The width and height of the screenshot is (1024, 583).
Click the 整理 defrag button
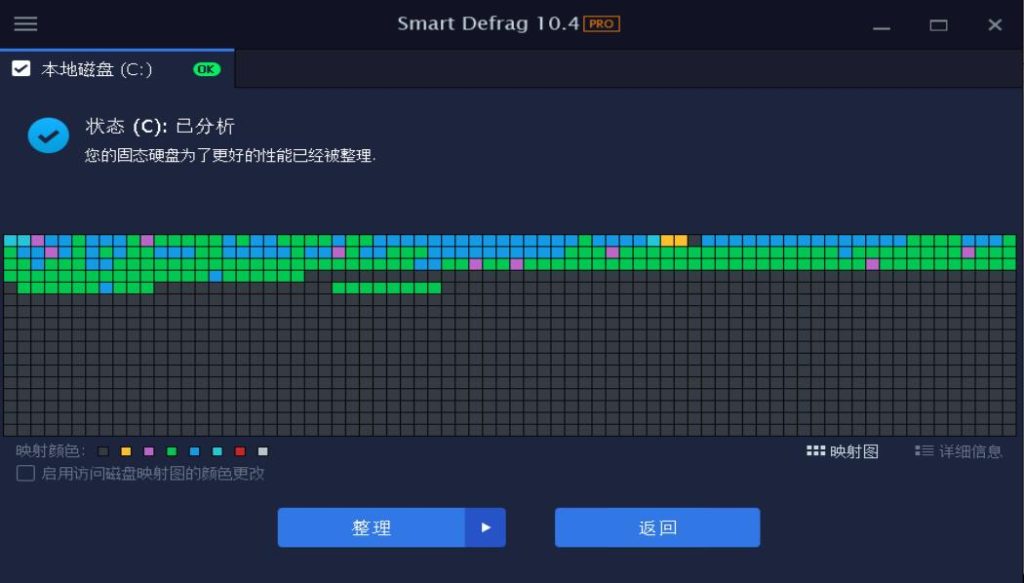tap(371, 528)
